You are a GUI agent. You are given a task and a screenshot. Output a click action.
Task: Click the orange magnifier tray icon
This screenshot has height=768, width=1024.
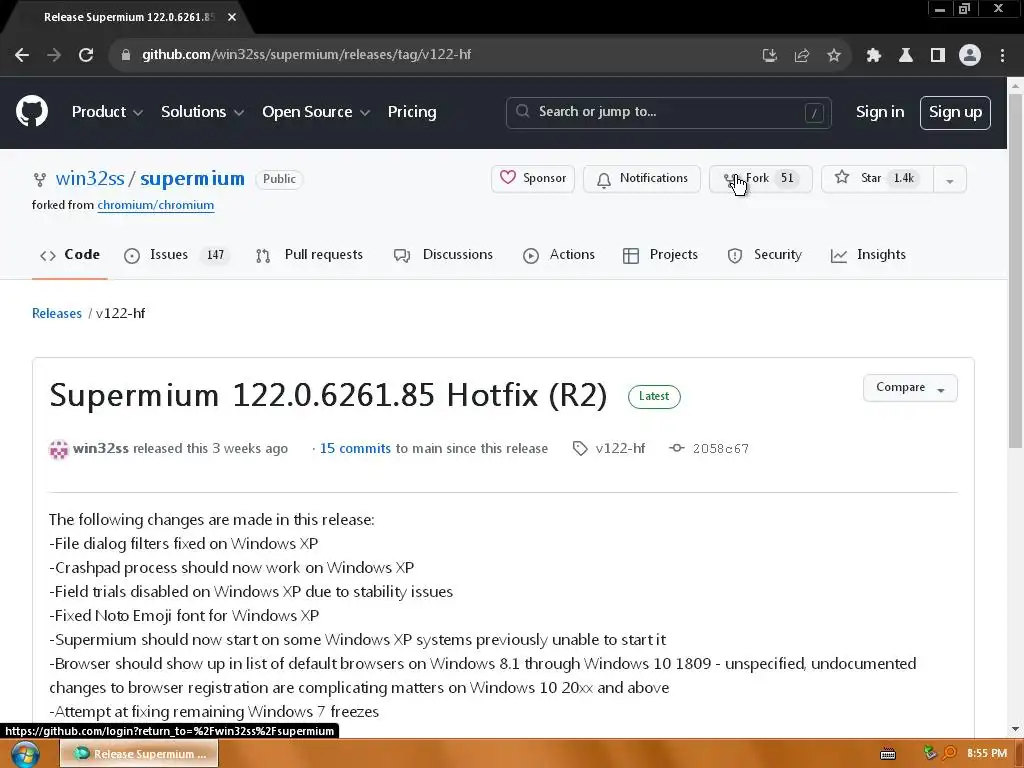(x=950, y=753)
